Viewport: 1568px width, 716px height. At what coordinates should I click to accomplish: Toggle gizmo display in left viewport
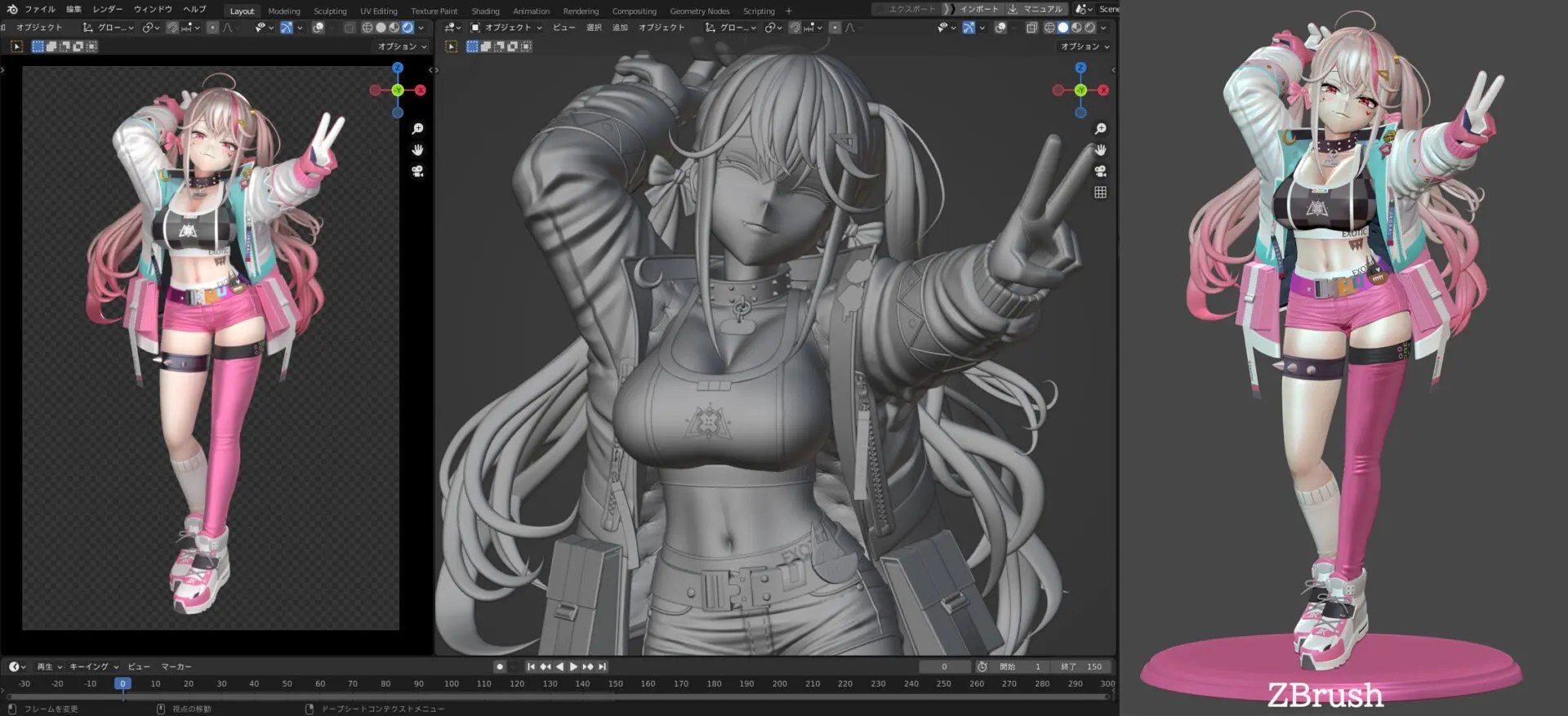tap(286, 28)
